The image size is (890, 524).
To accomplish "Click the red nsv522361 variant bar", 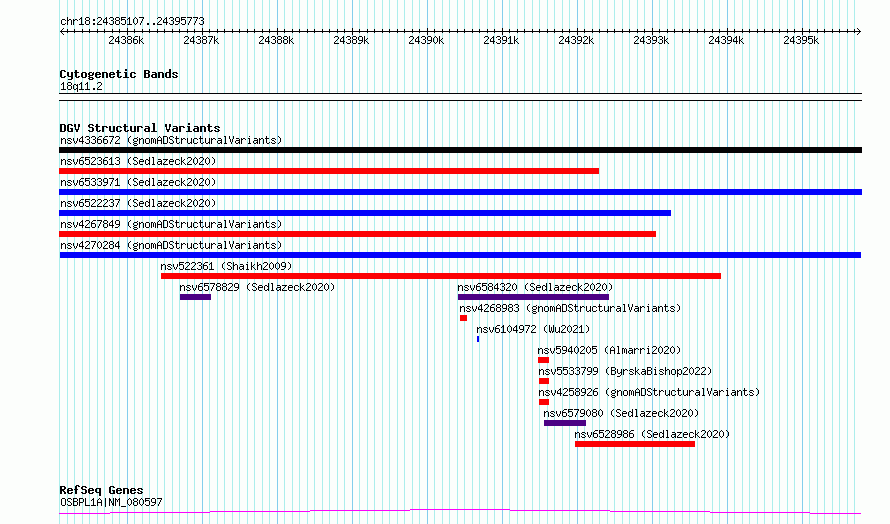I will [x=441, y=276].
